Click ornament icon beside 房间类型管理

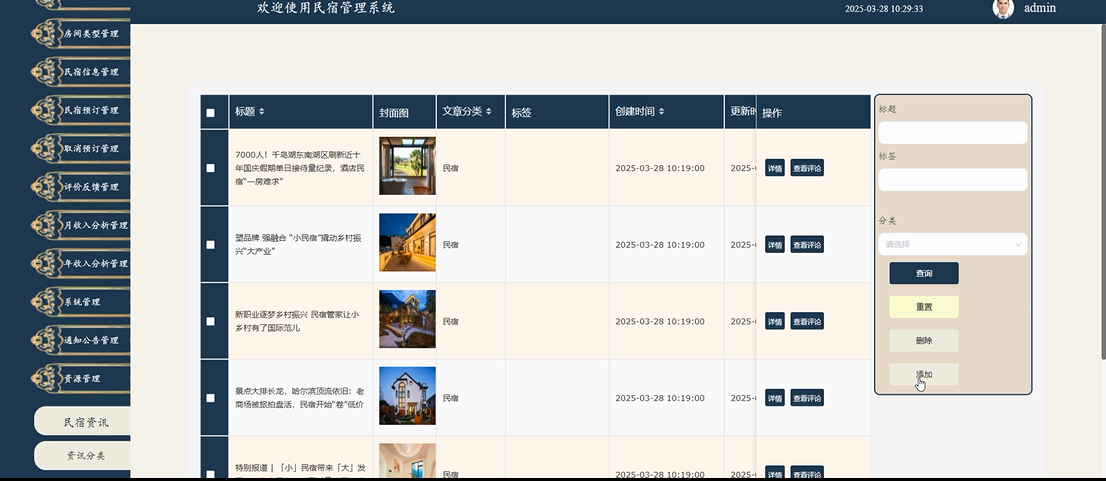pyautogui.click(x=47, y=33)
